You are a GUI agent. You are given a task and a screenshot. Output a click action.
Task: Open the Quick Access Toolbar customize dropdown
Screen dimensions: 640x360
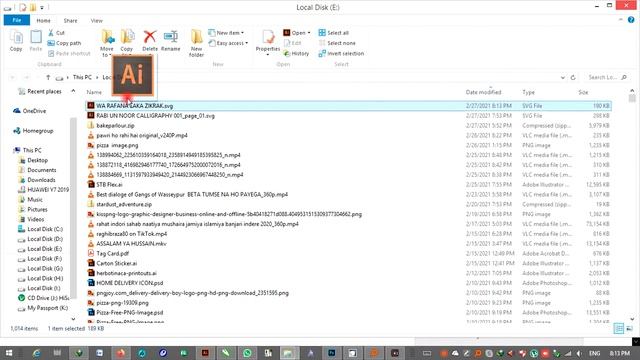[42, 7]
